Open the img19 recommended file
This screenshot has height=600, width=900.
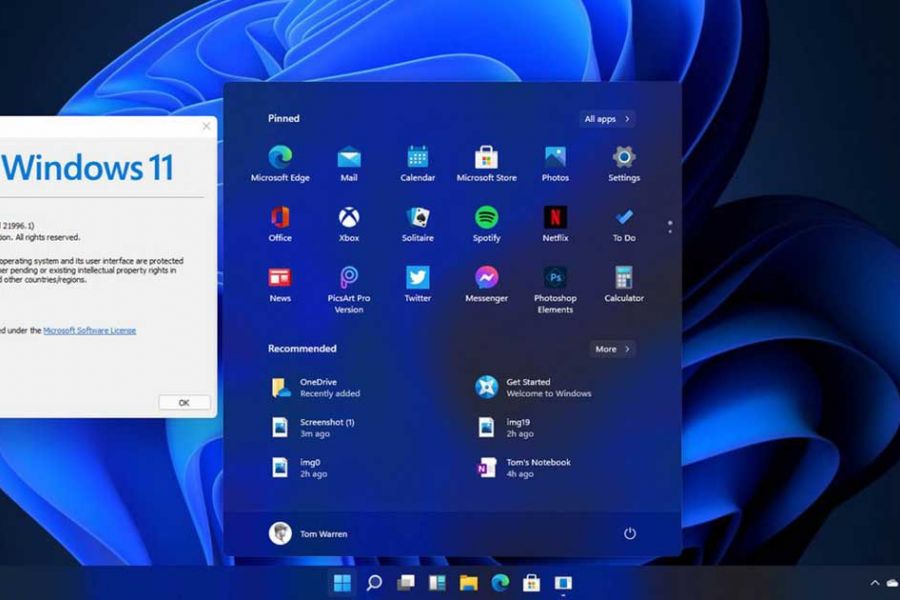tap(505, 428)
